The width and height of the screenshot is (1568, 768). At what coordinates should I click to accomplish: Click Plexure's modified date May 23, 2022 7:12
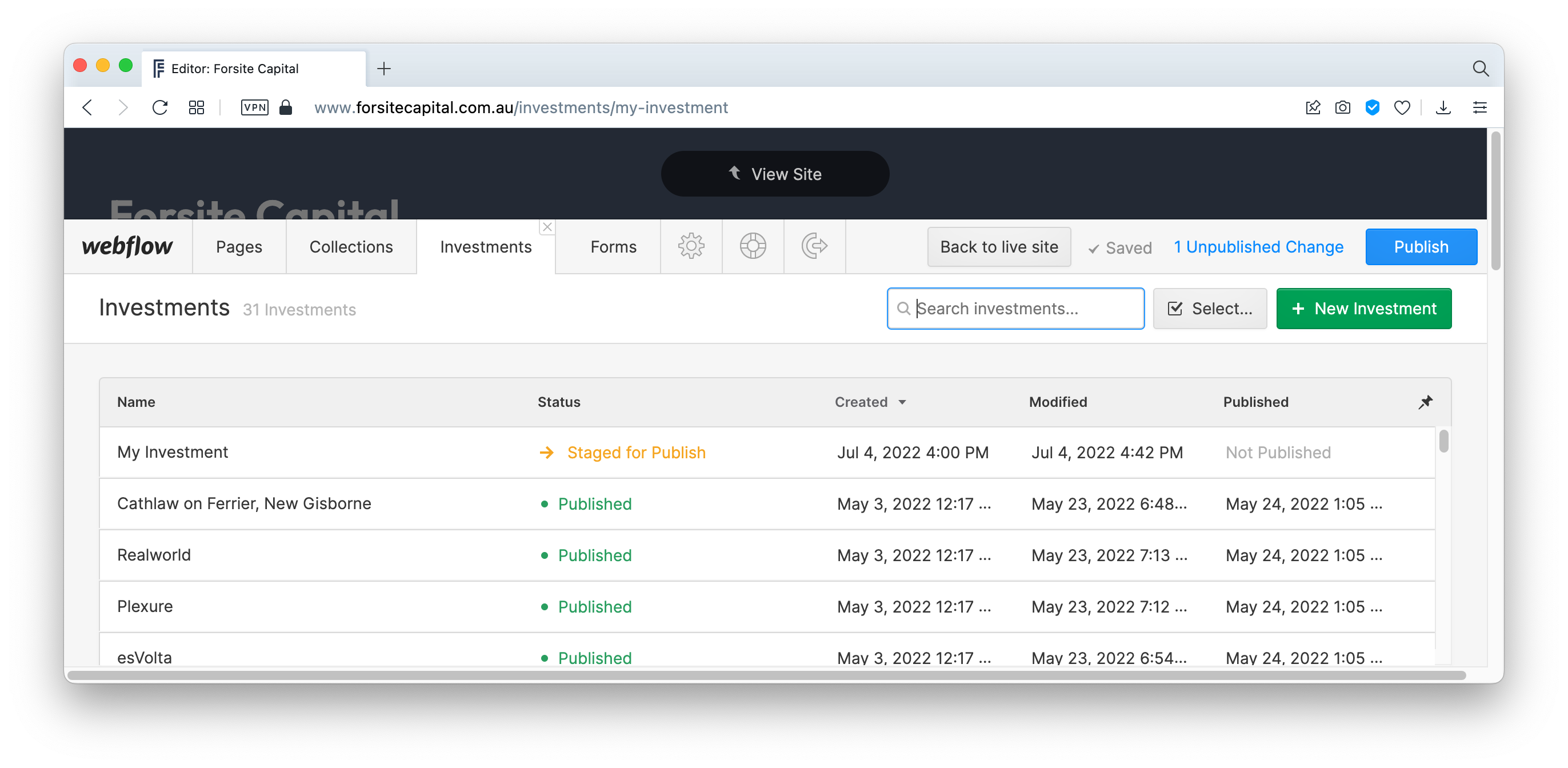pyautogui.click(x=1109, y=607)
